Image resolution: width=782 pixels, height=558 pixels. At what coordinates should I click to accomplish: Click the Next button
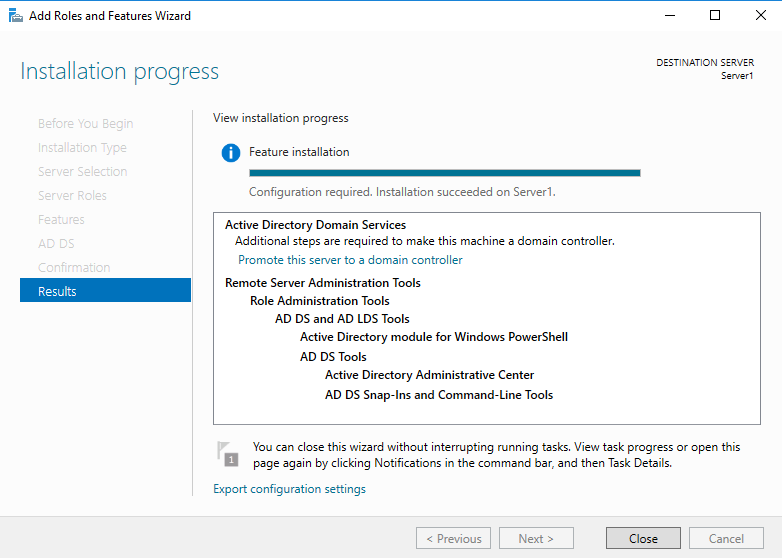pyautogui.click(x=536, y=539)
